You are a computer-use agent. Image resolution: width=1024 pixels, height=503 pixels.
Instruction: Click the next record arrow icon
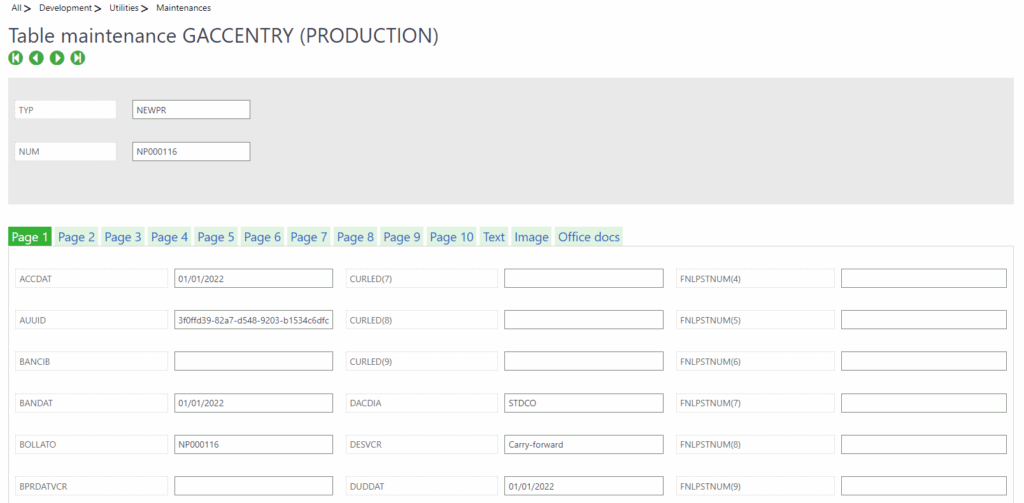[x=57, y=59]
